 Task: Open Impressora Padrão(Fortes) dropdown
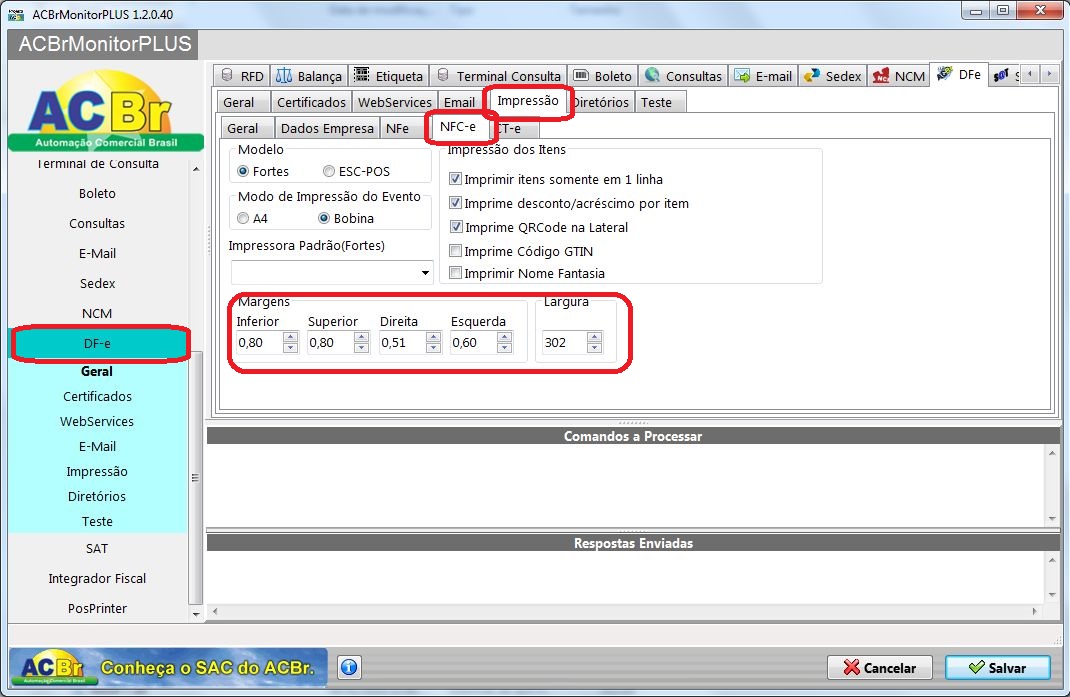(x=425, y=273)
